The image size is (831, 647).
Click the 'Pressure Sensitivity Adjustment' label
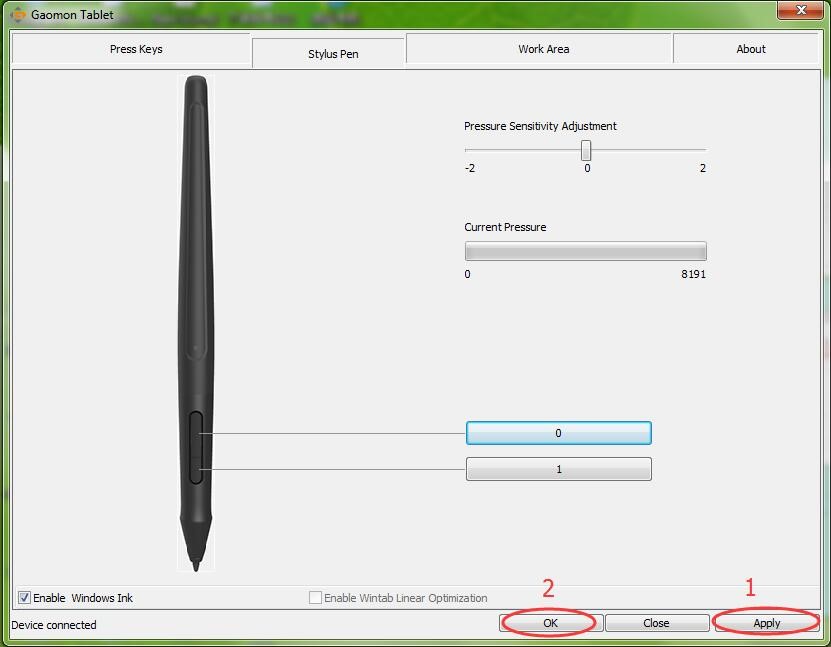coord(540,126)
